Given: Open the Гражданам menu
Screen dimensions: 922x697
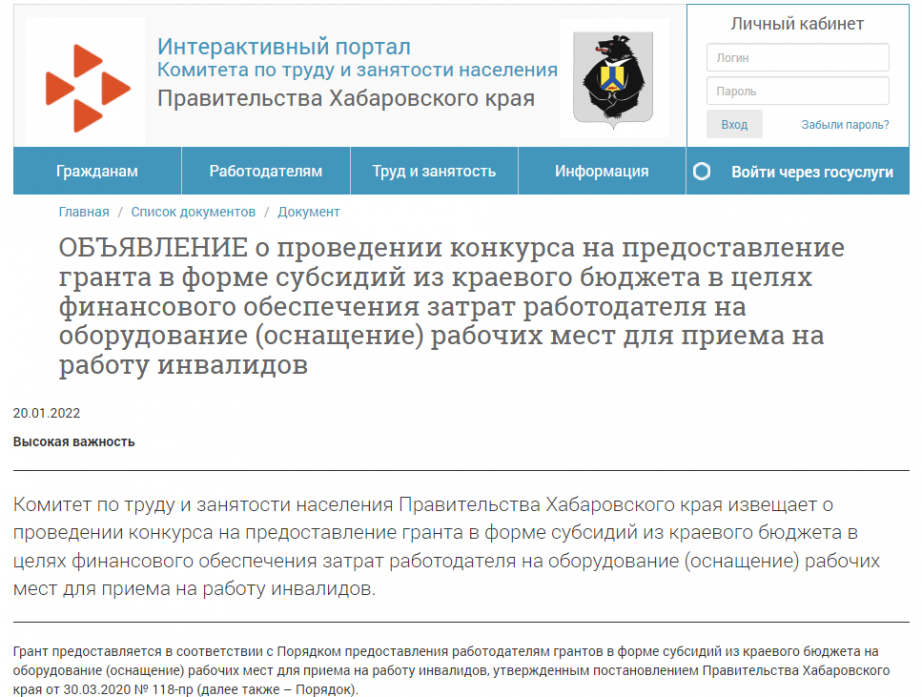Looking at the screenshot, I should point(97,171).
